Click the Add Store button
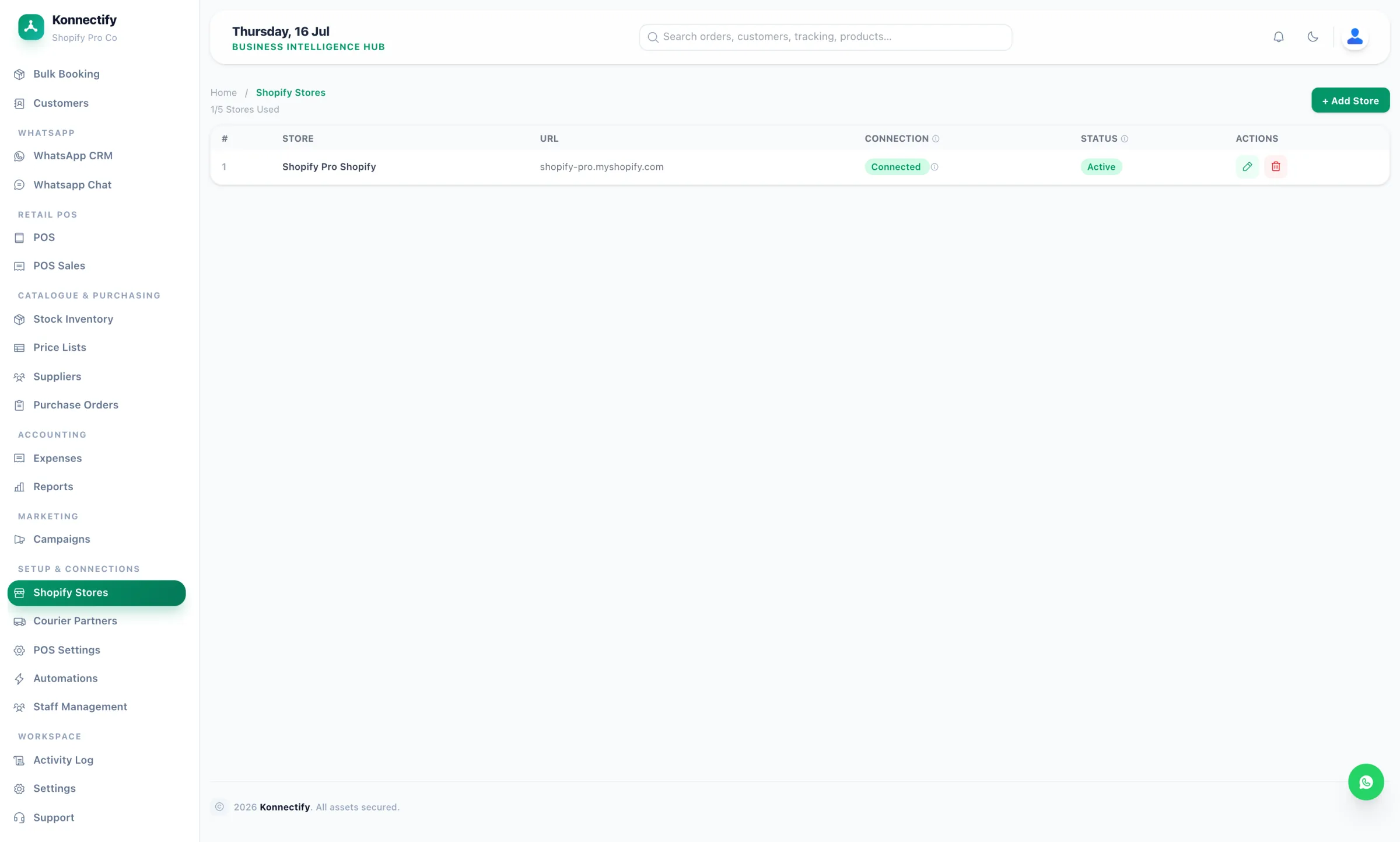The height and width of the screenshot is (842, 1400). point(1350,100)
